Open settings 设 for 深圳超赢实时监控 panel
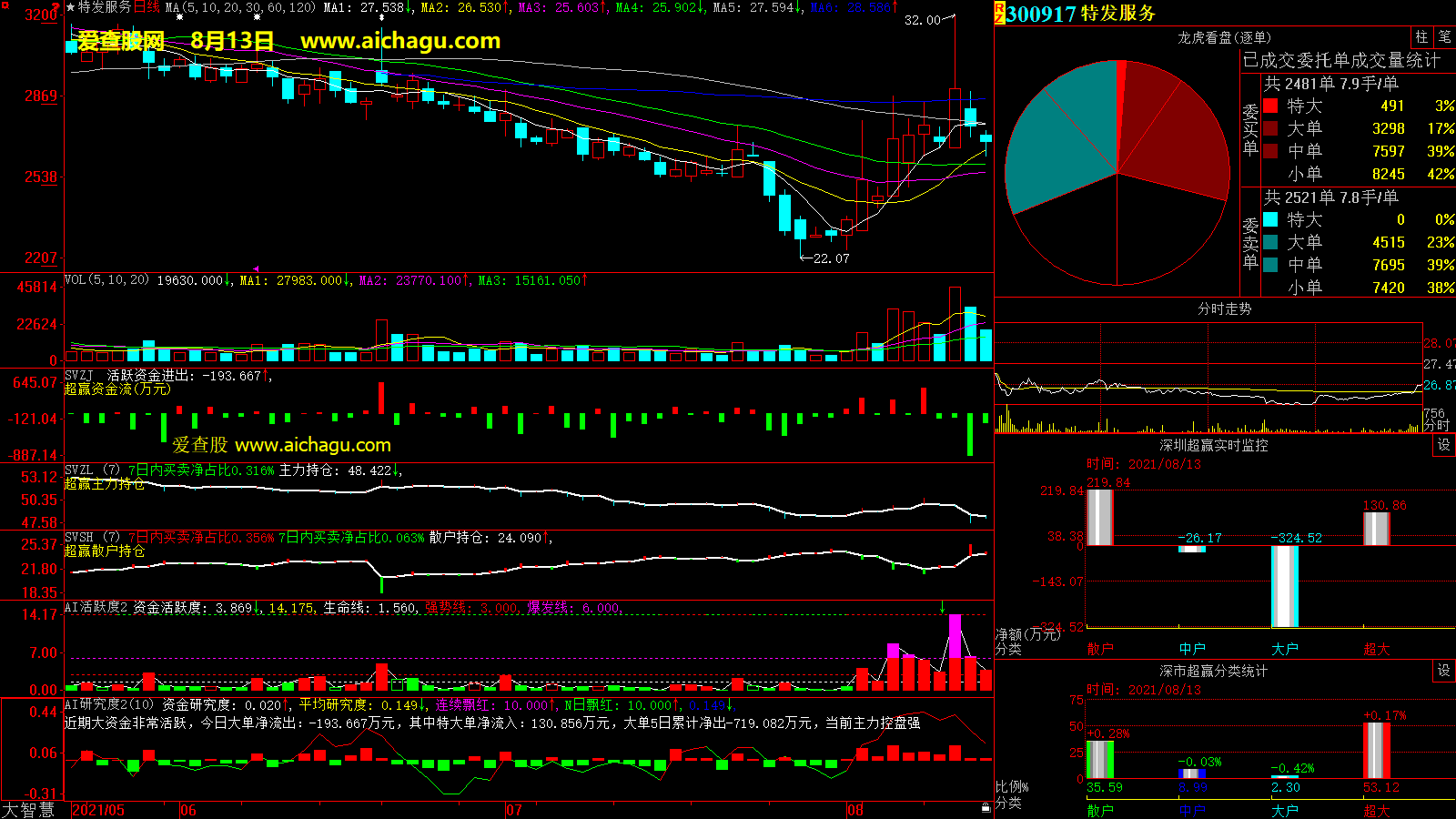Screen dimensions: 1456x819 [1444, 445]
